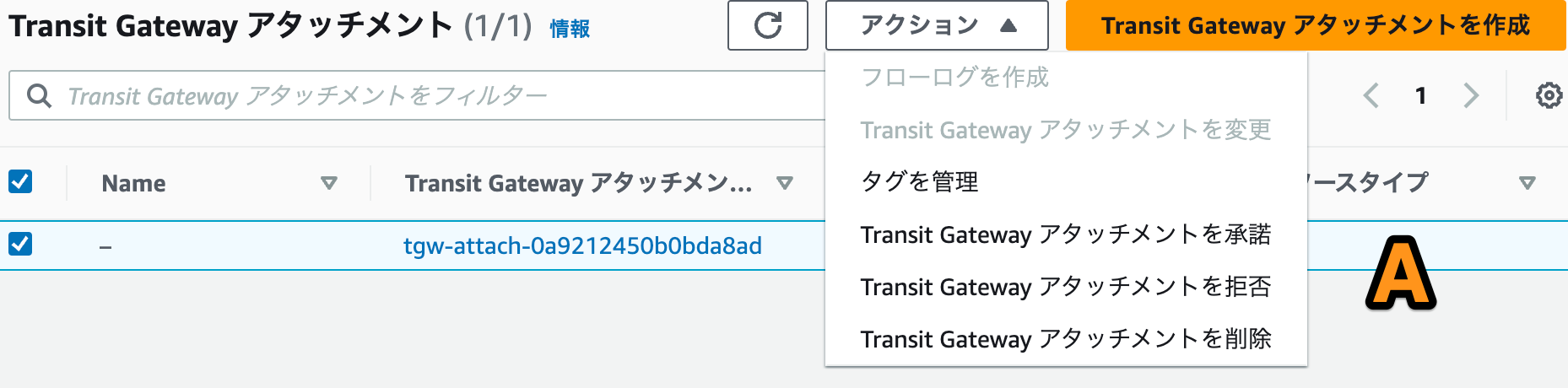
Task: Uncheck the tgw-attach row checkbox
Action: (20, 244)
